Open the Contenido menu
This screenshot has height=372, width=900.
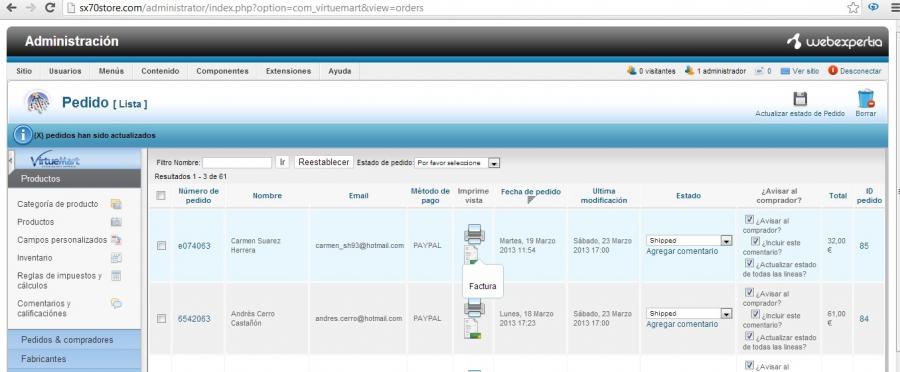[x=160, y=71]
